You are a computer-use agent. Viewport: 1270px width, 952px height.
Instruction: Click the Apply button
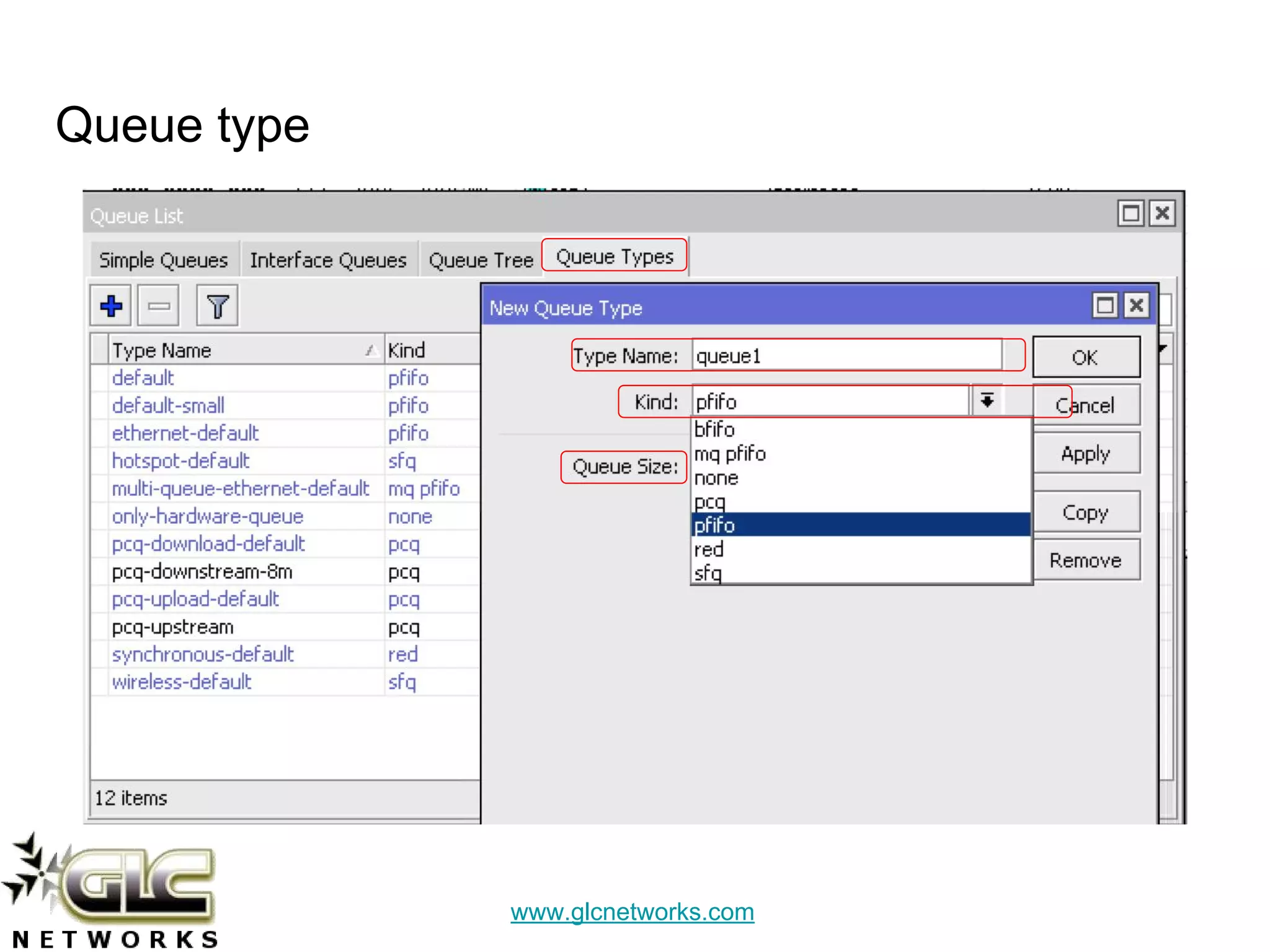pos(1085,454)
